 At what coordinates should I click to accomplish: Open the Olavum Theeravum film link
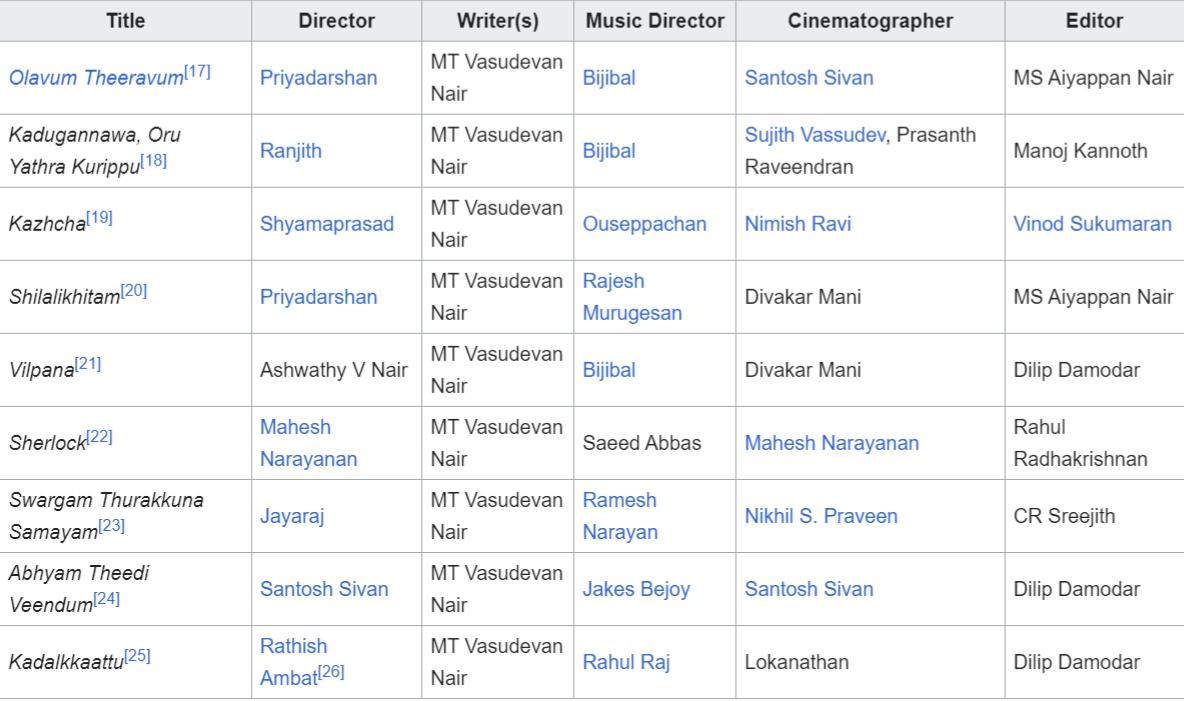(96, 78)
